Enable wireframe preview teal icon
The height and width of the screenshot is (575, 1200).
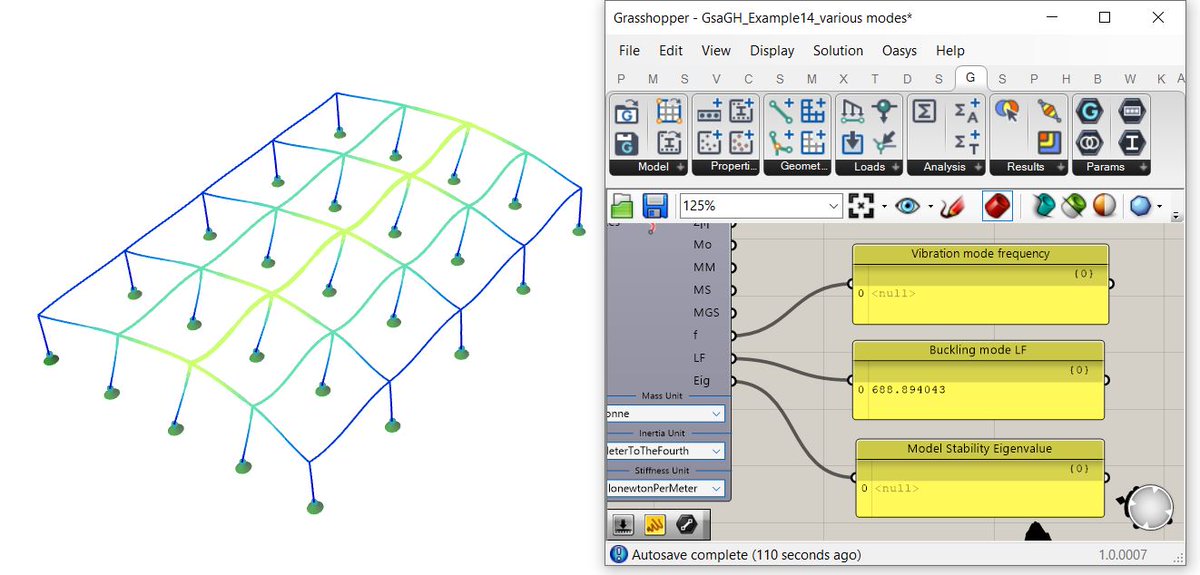point(1045,206)
